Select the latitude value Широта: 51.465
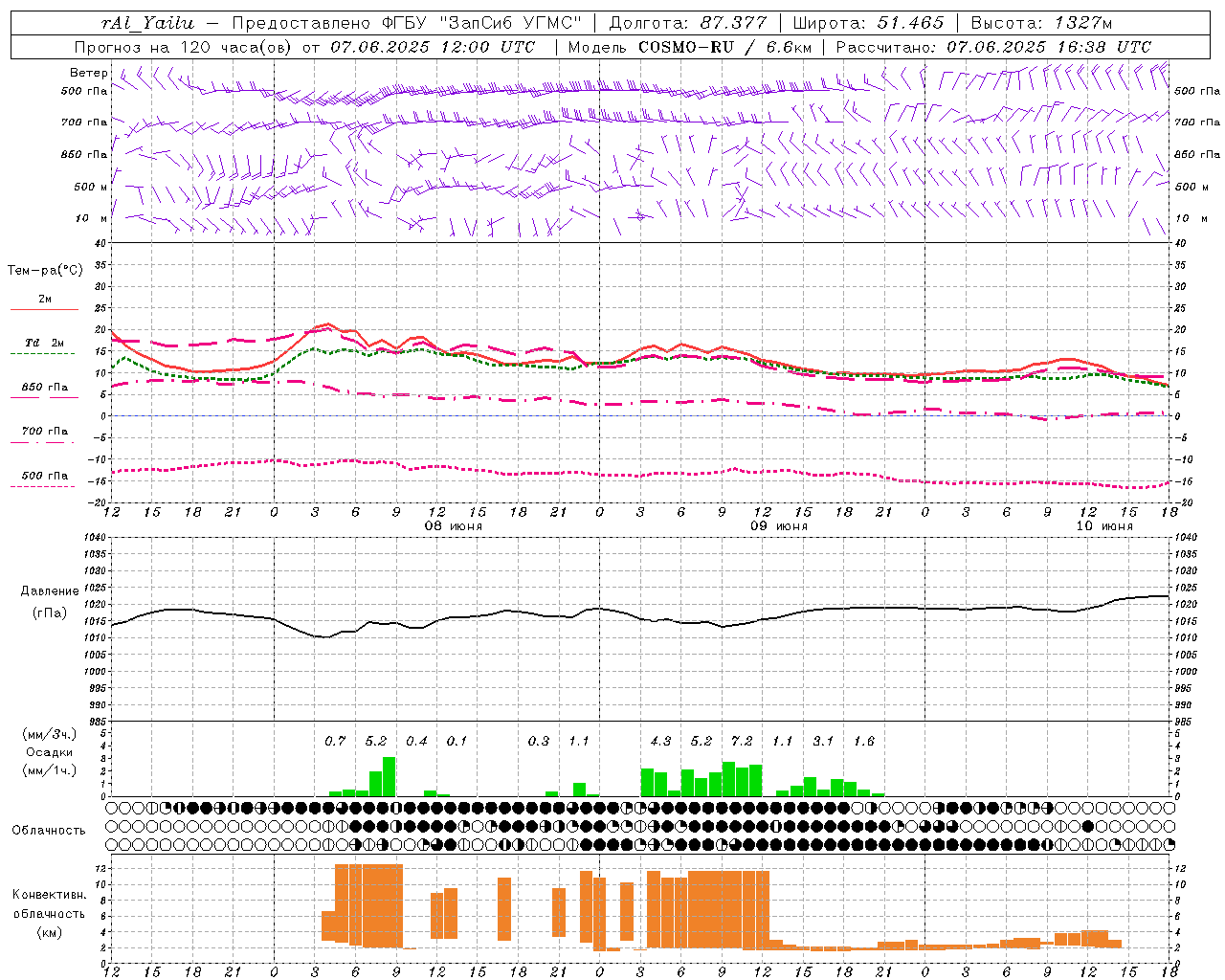Image resolution: width=1225 pixels, height=980 pixels. [x=868, y=23]
